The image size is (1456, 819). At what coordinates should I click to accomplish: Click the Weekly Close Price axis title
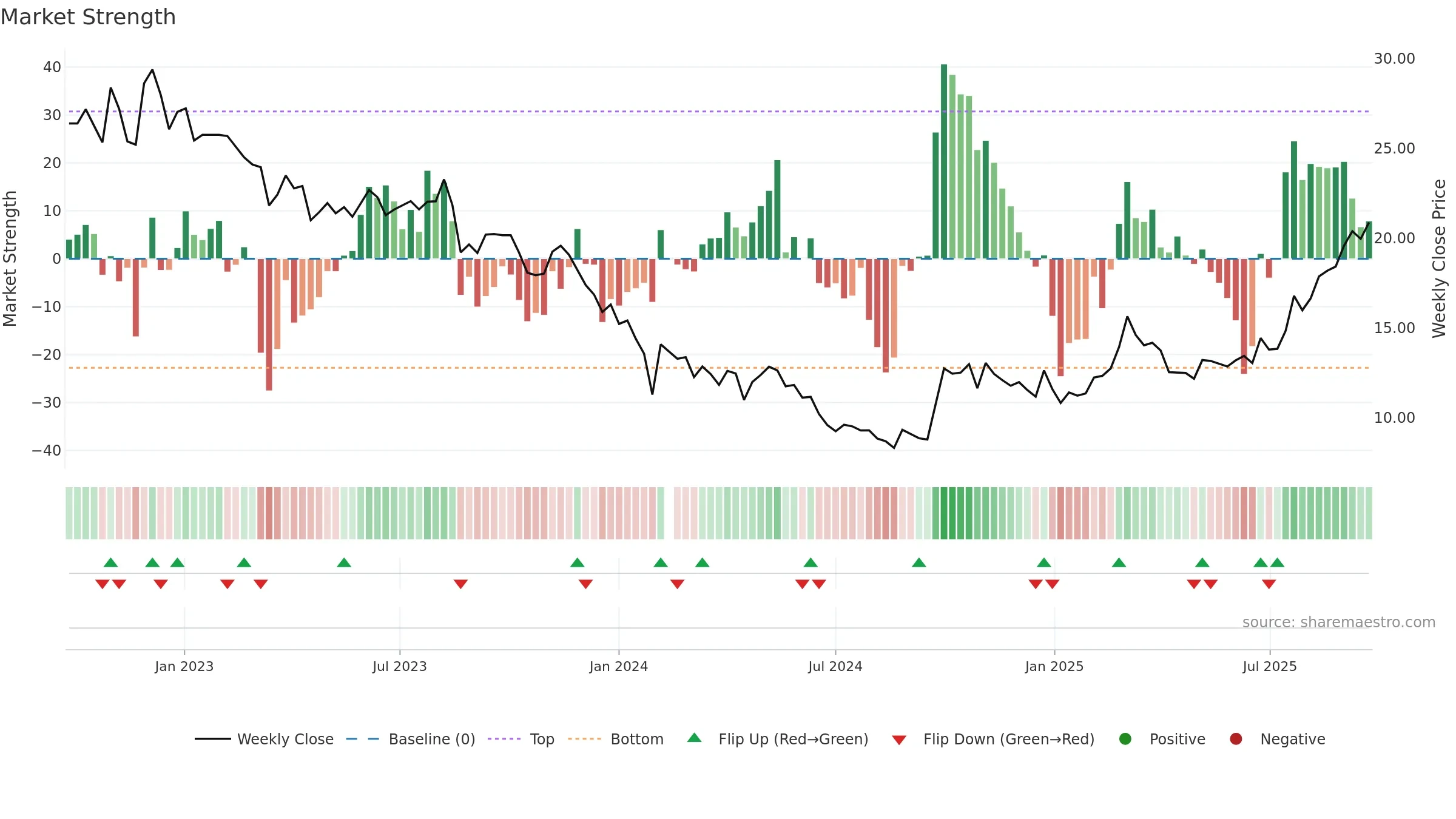coord(1439,258)
